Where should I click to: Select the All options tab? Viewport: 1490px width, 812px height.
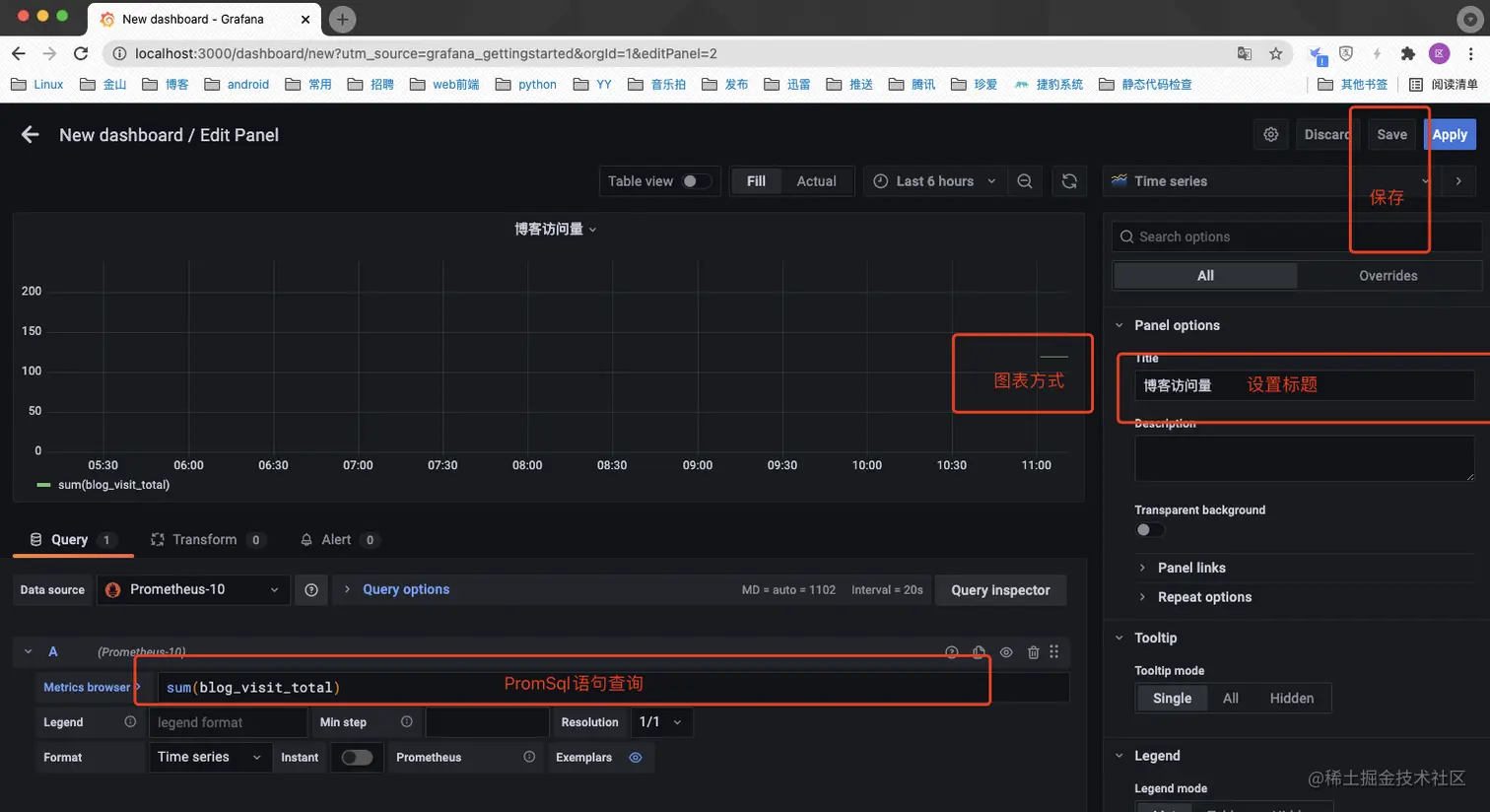[1205, 276]
